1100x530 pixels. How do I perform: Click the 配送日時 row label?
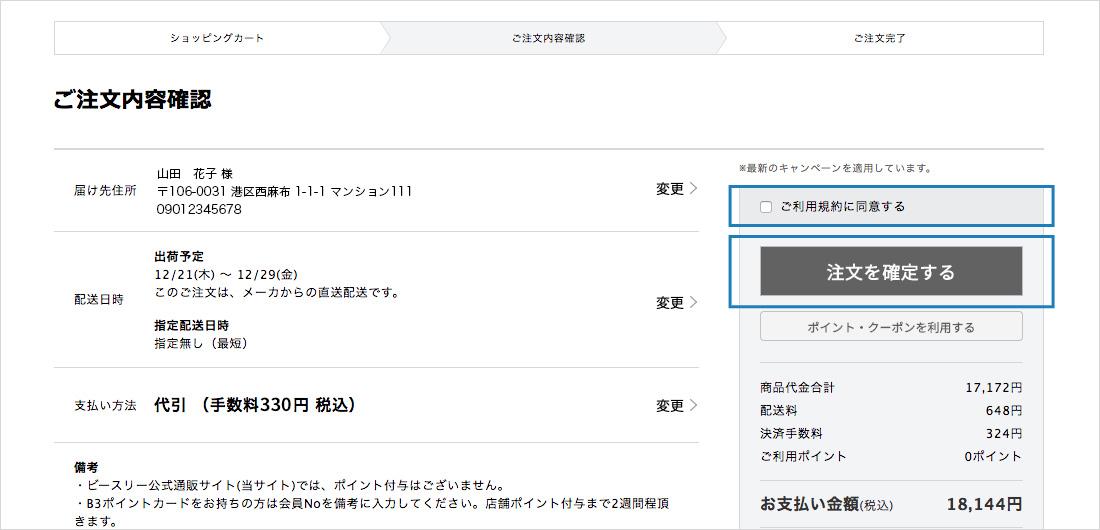(x=100, y=300)
